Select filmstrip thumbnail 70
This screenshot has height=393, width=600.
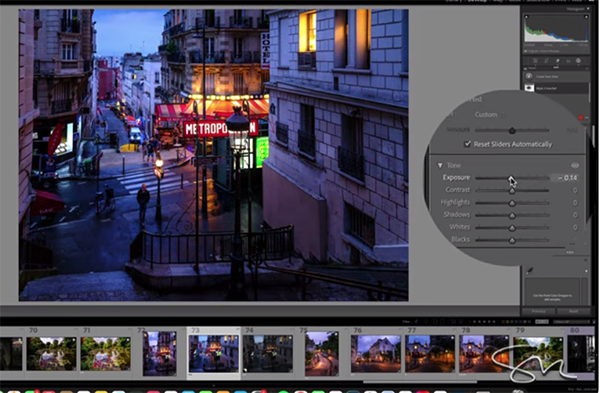pyautogui.click(x=51, y=353)
